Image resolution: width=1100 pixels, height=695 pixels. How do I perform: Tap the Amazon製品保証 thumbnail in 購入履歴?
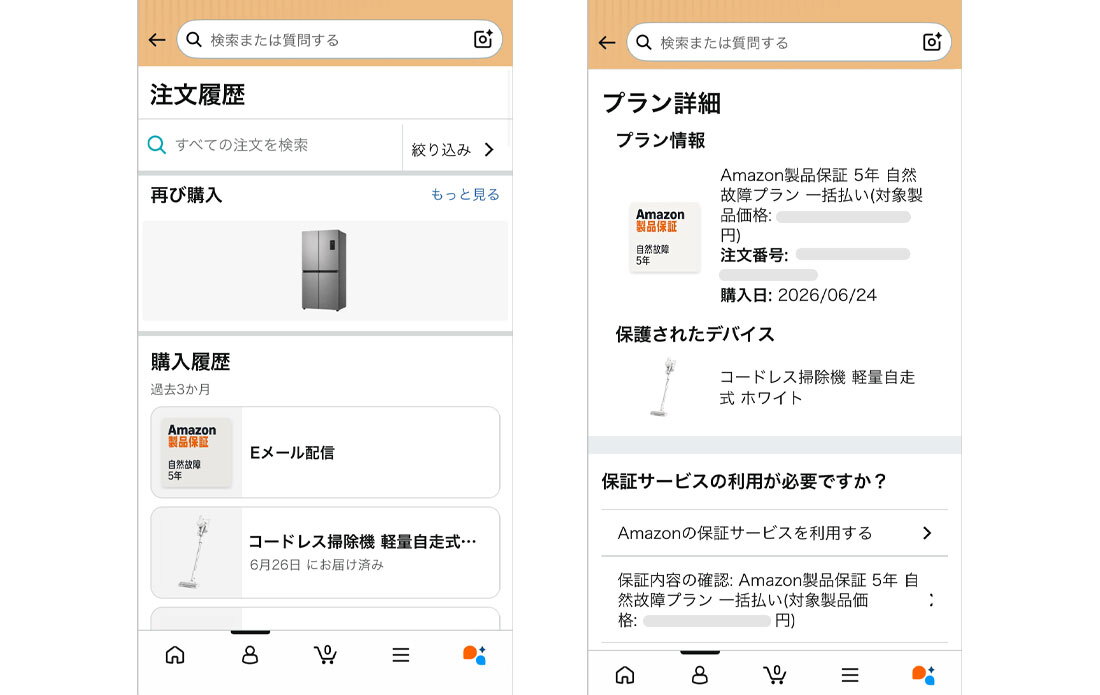click(196, 452)
